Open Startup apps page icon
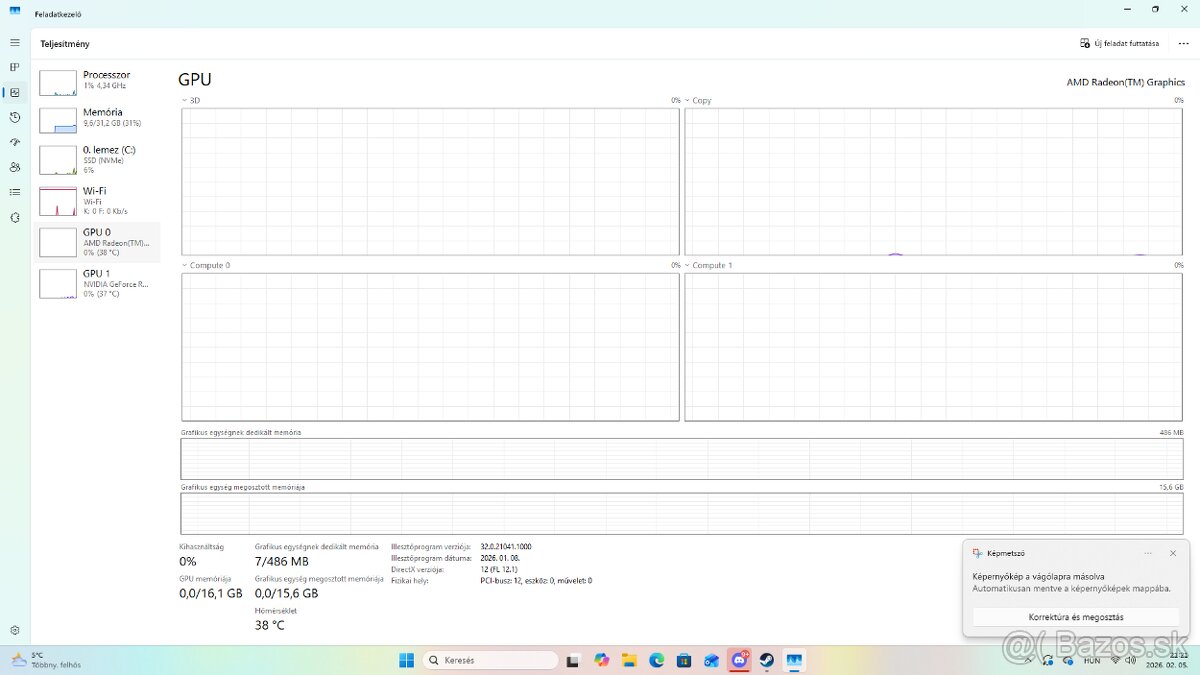Viewport: 1200px width, 675px height. point(14,142)
